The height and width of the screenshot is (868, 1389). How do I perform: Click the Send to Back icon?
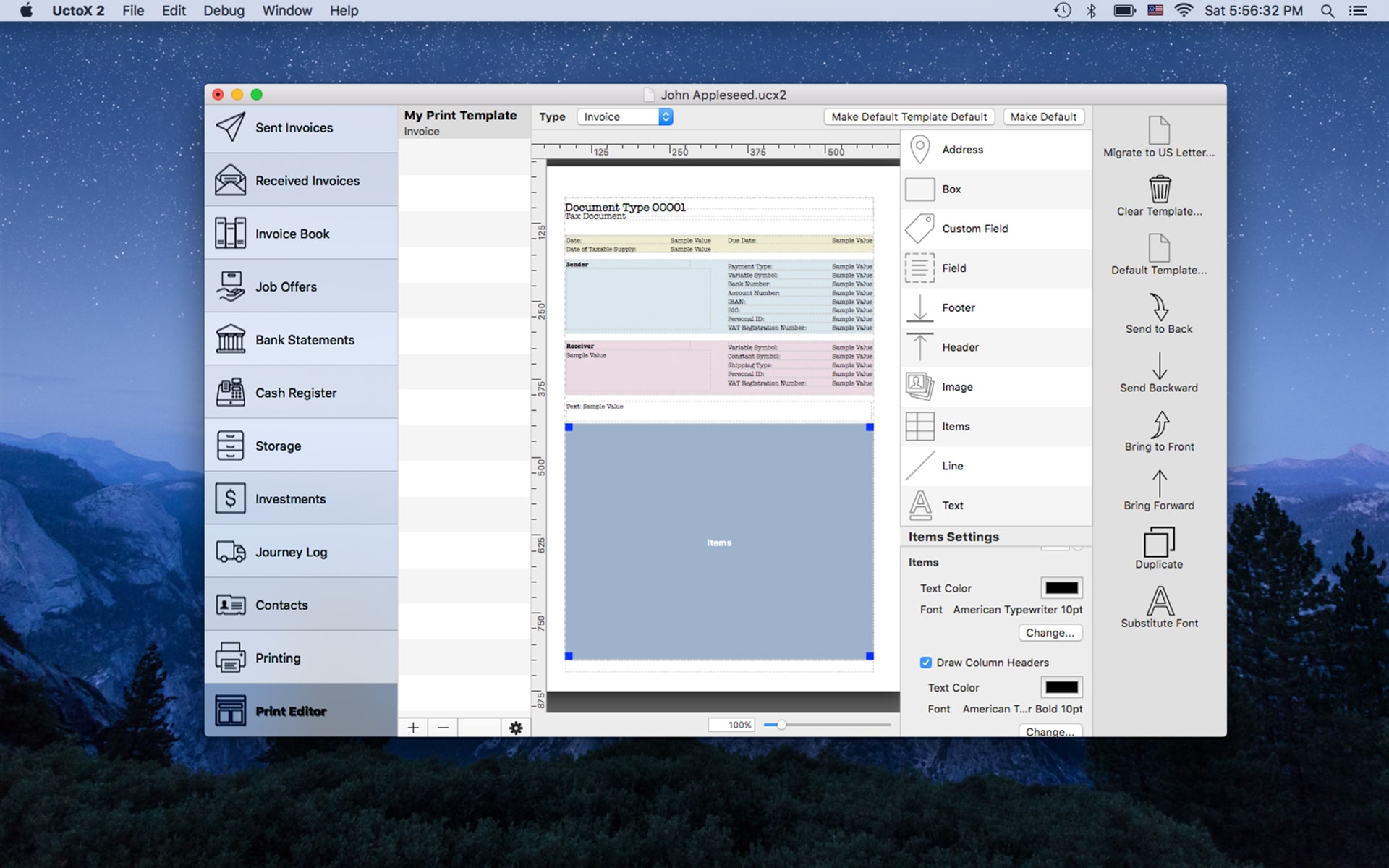pos(1159,307)
